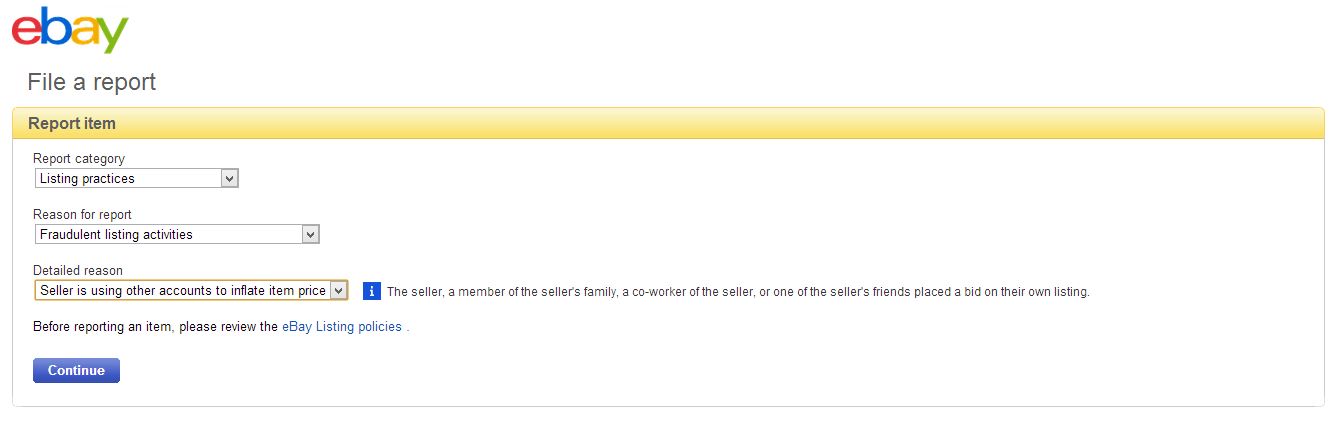This screenshot has height=439, width=1337.
Task: Click the Reason for report label
Action: (82, 215)
